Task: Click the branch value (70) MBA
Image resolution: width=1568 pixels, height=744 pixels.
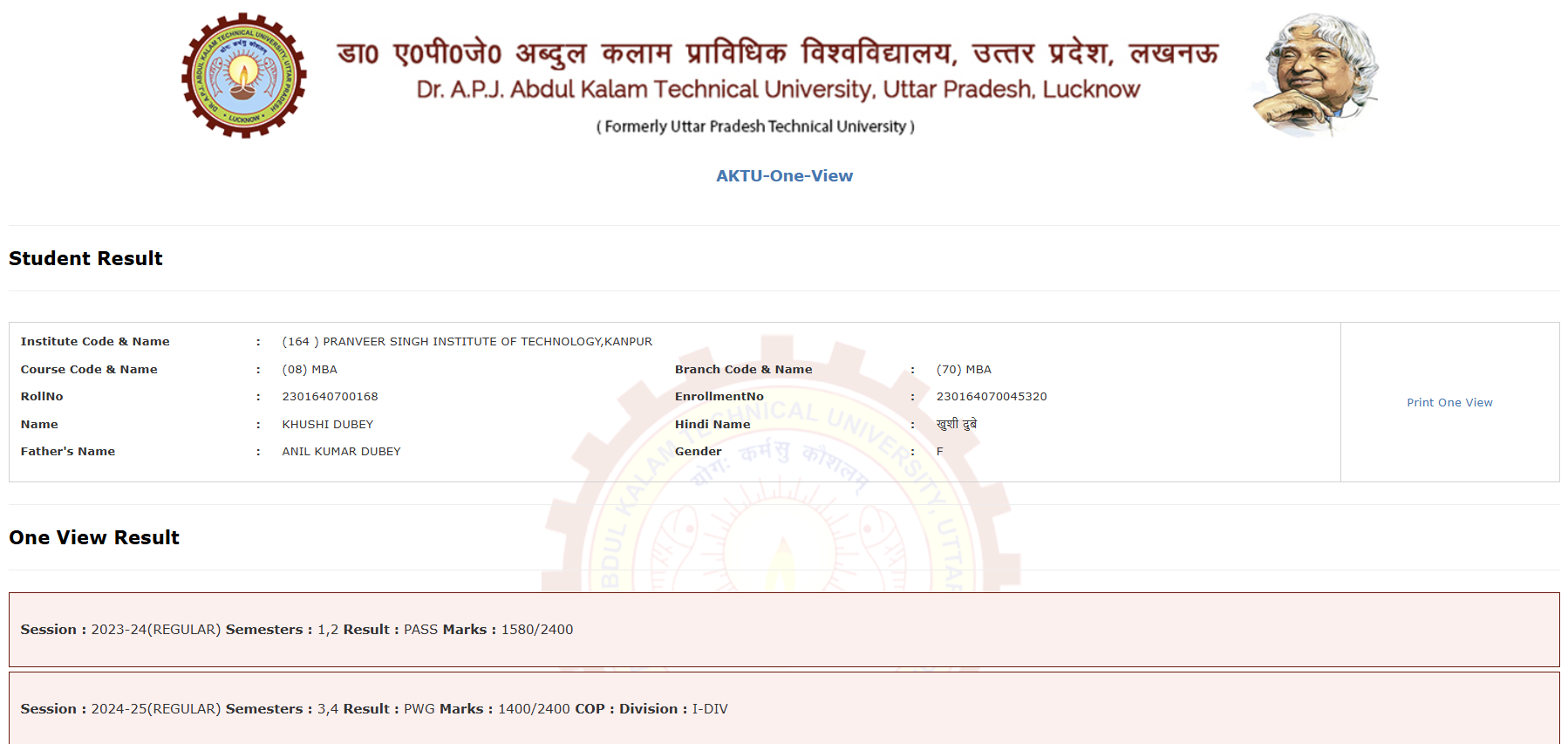Action: coord(964,370)
